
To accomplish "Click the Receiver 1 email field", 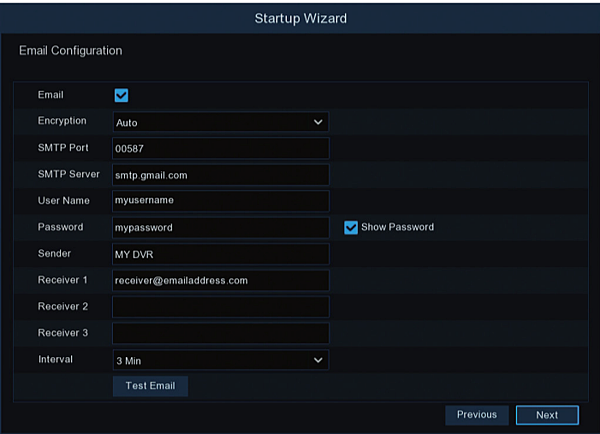I will pos(220,281).
